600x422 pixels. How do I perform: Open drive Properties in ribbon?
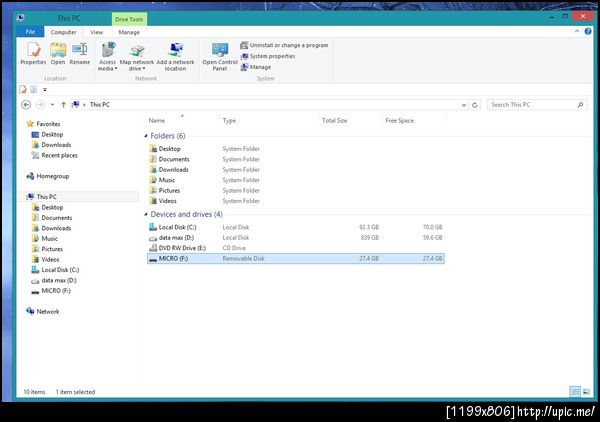click(x=33, y=54)
